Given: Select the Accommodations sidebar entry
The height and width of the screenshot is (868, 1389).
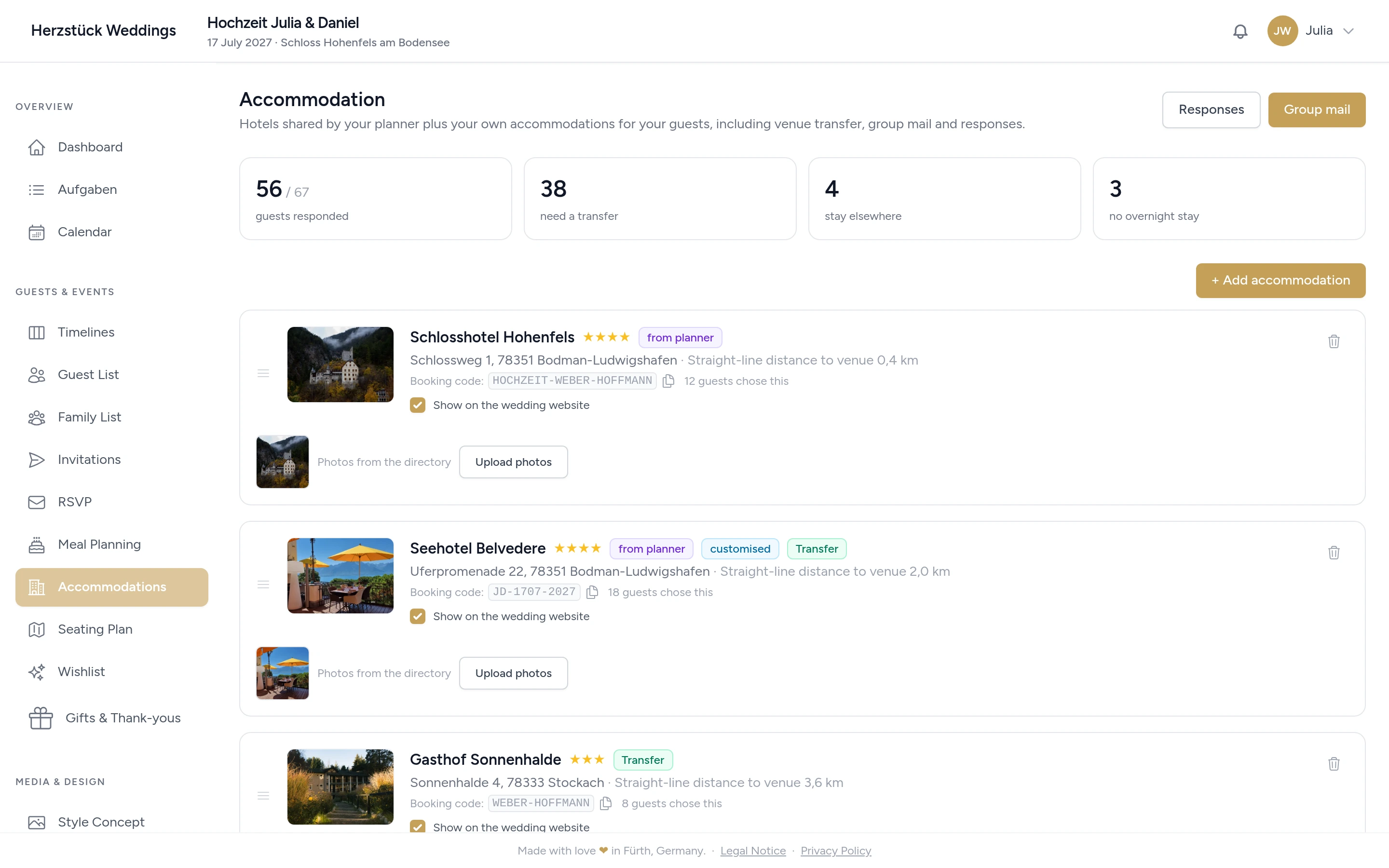Looking at the screenshot, I should click(x=111, y=587).
